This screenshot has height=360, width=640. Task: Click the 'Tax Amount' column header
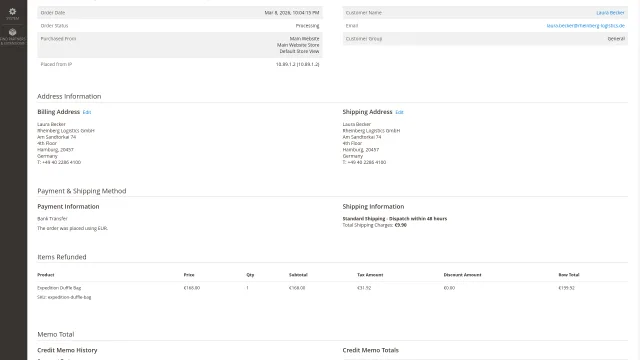[x=370, y=275]
